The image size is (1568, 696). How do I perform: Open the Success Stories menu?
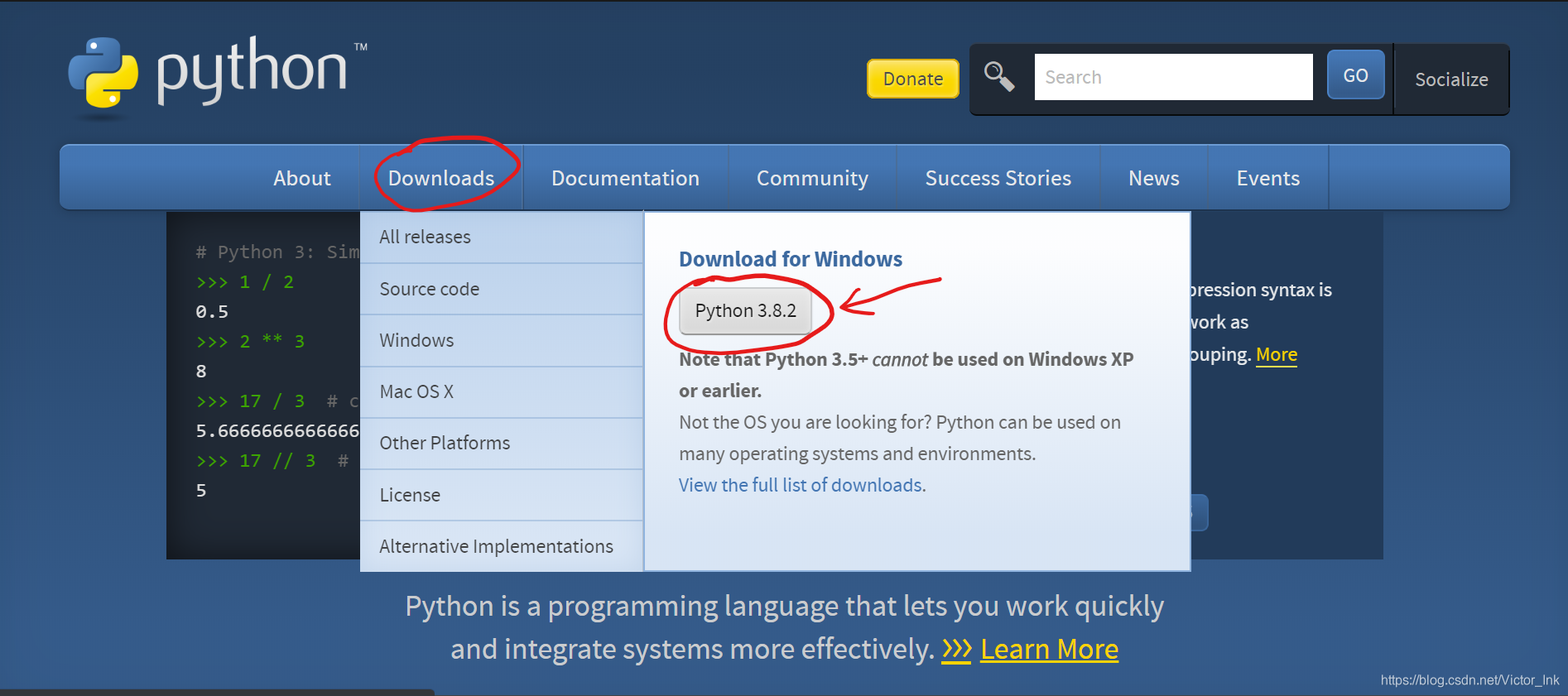(x=998, y=178)
